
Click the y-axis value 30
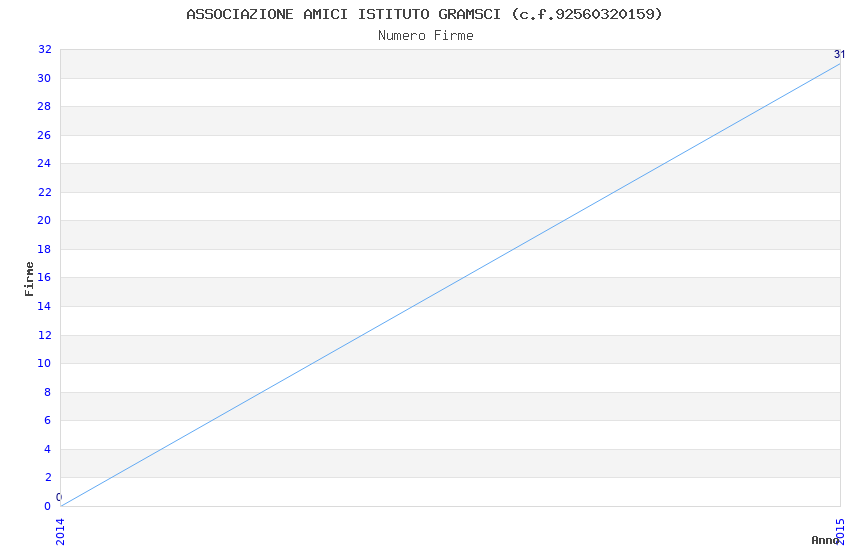pyautogui.click(x=44, y=78)
